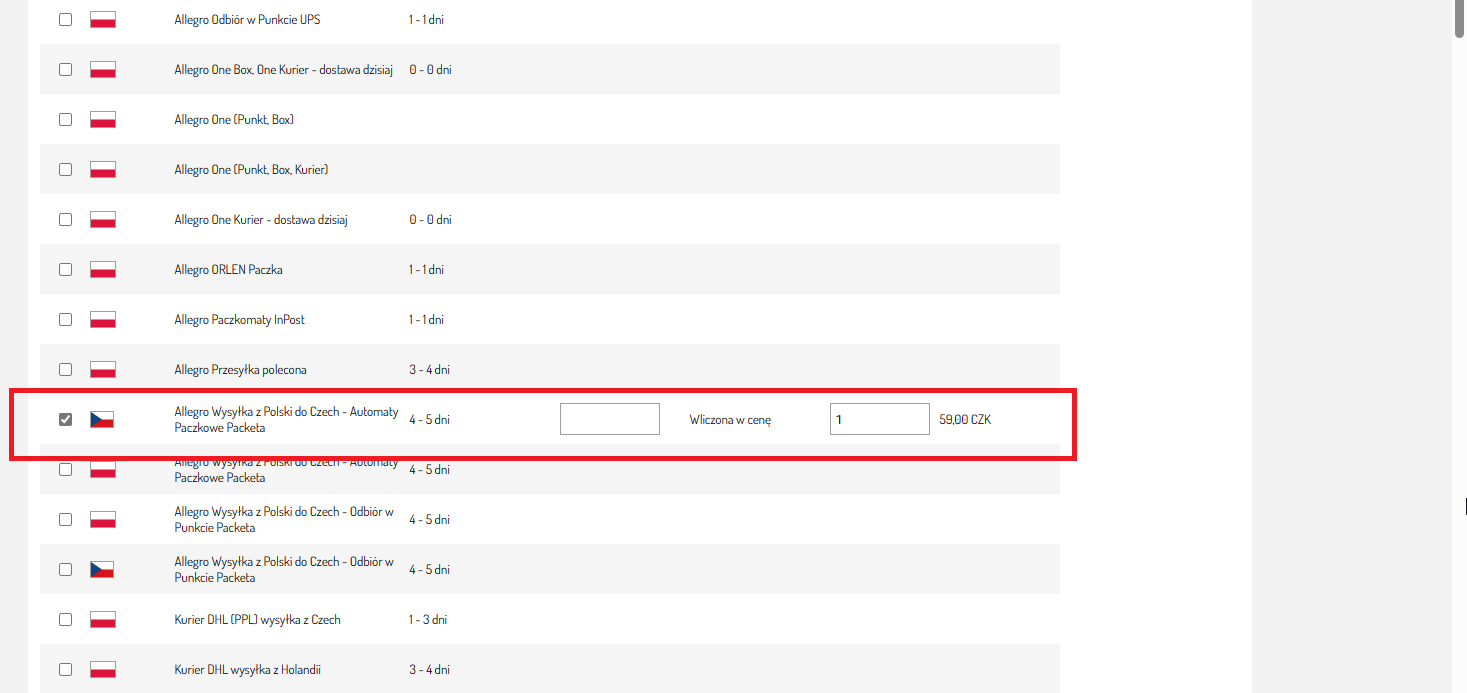
Task: Focus the empty field before Wliczona w cenę
Action: click(x=610, y=419)
